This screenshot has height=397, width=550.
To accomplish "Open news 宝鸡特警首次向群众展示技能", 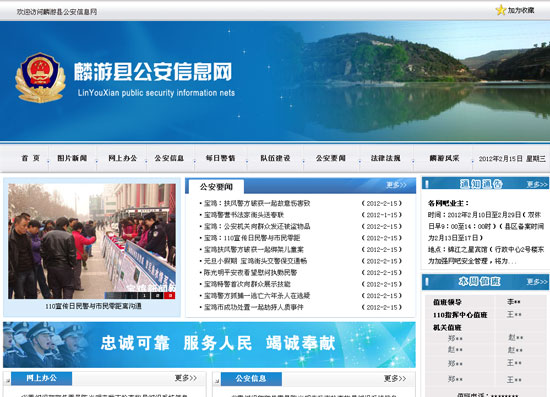I will pyautogui.click(x=247, y=284).
